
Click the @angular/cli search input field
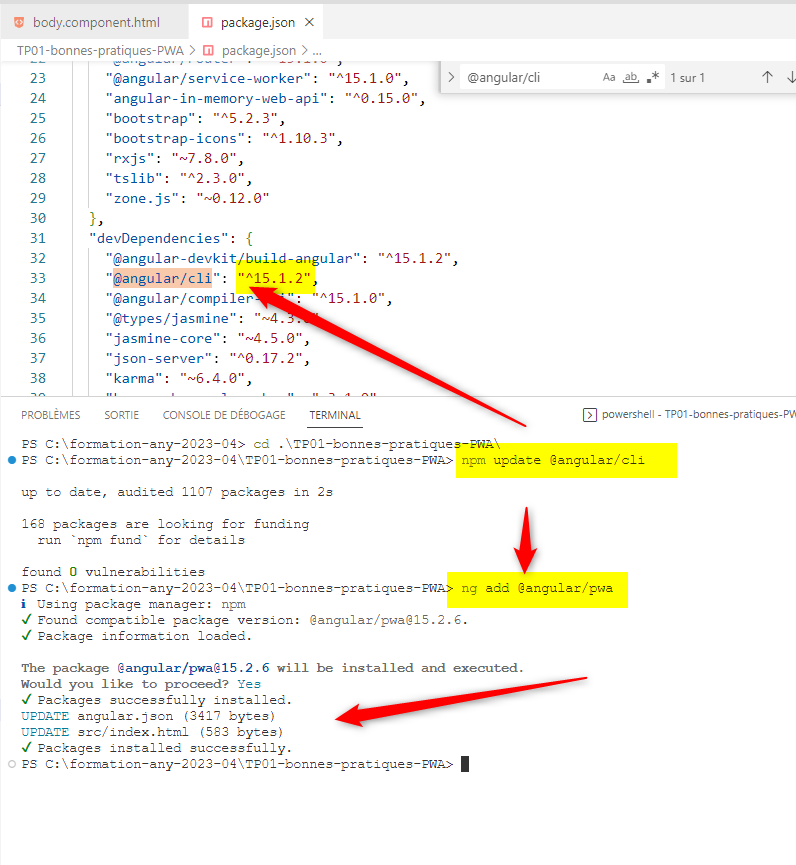tap(530, 78)
